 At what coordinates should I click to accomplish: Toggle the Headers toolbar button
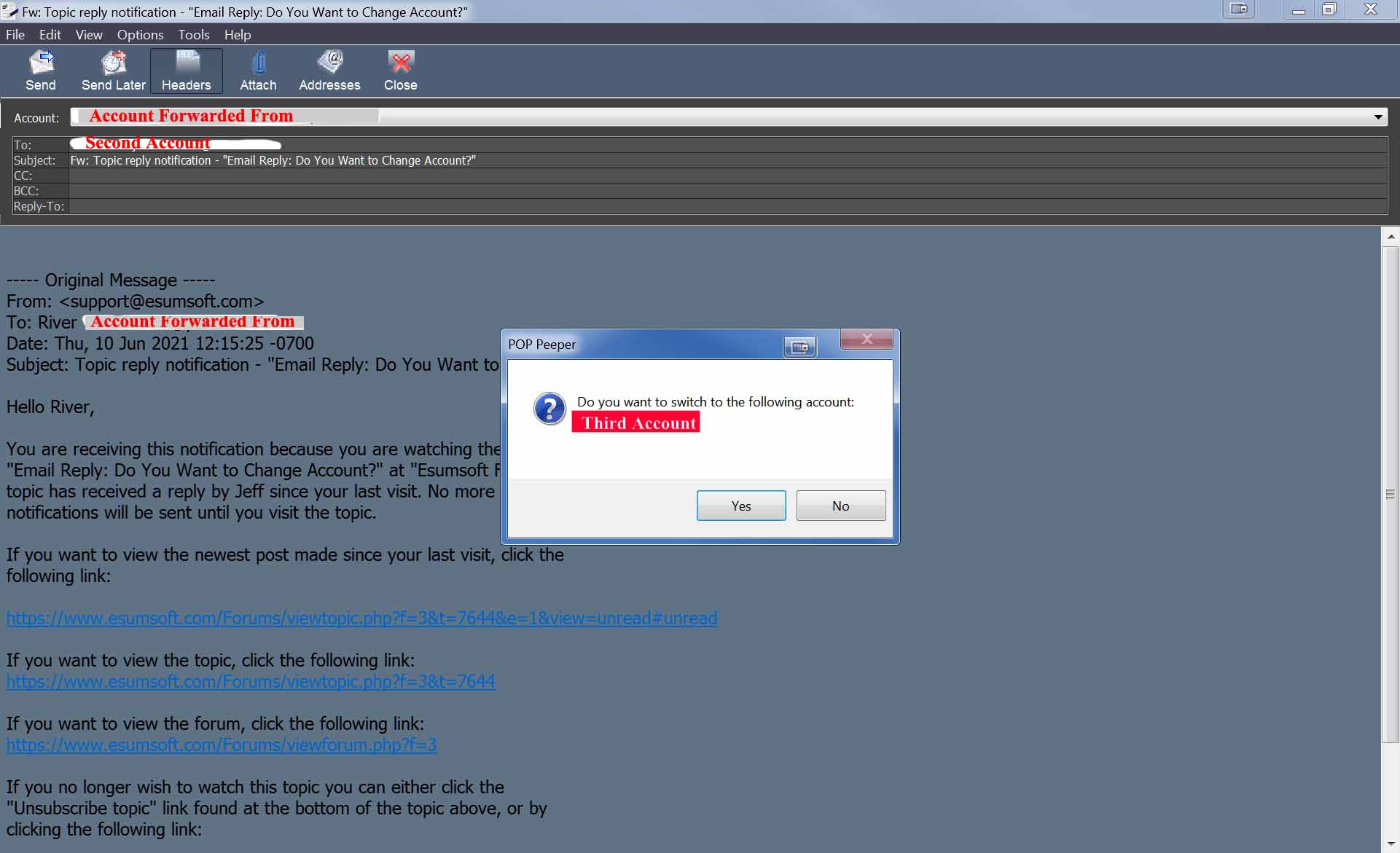187,71
